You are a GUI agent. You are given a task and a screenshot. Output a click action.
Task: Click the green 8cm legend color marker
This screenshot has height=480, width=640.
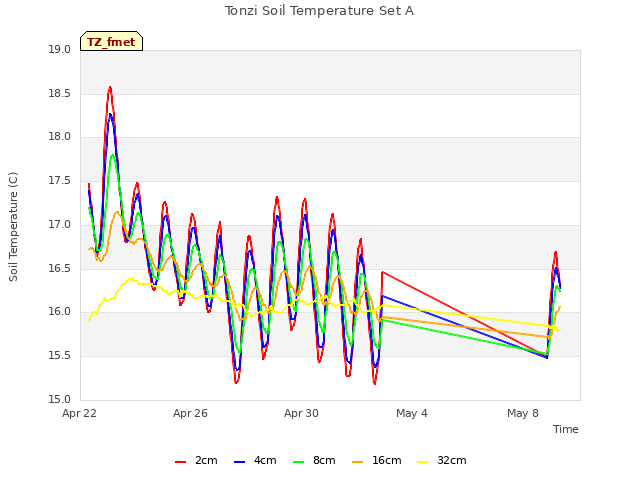[x=299, y=462]
